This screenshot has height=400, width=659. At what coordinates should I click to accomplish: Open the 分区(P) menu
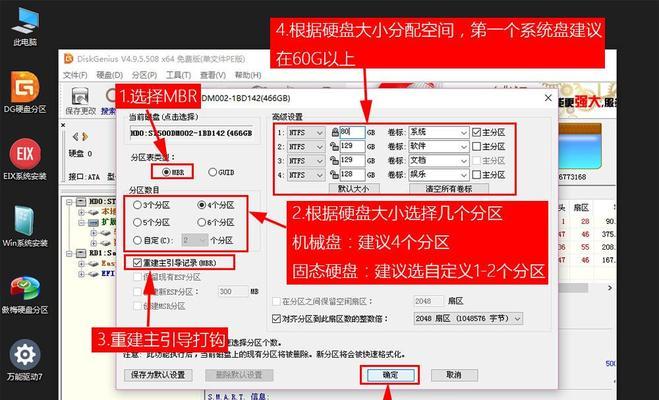[x=144, y=75]
